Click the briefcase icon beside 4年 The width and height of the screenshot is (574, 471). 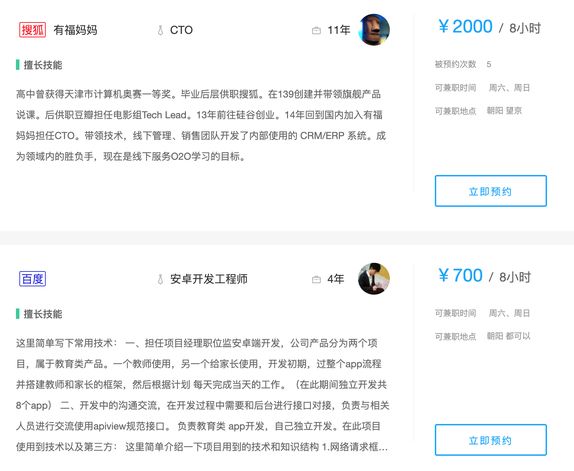coord(316,280)
